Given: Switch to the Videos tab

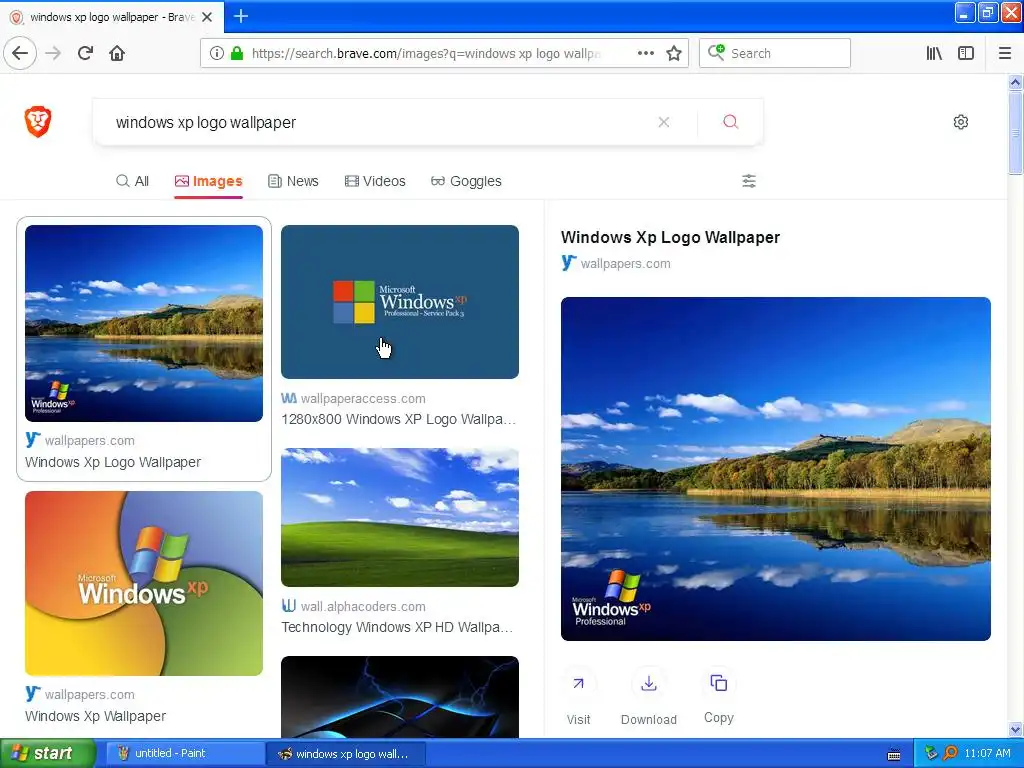Looking at the screenshot, I should pyautogui.click(x=375, y=181).
